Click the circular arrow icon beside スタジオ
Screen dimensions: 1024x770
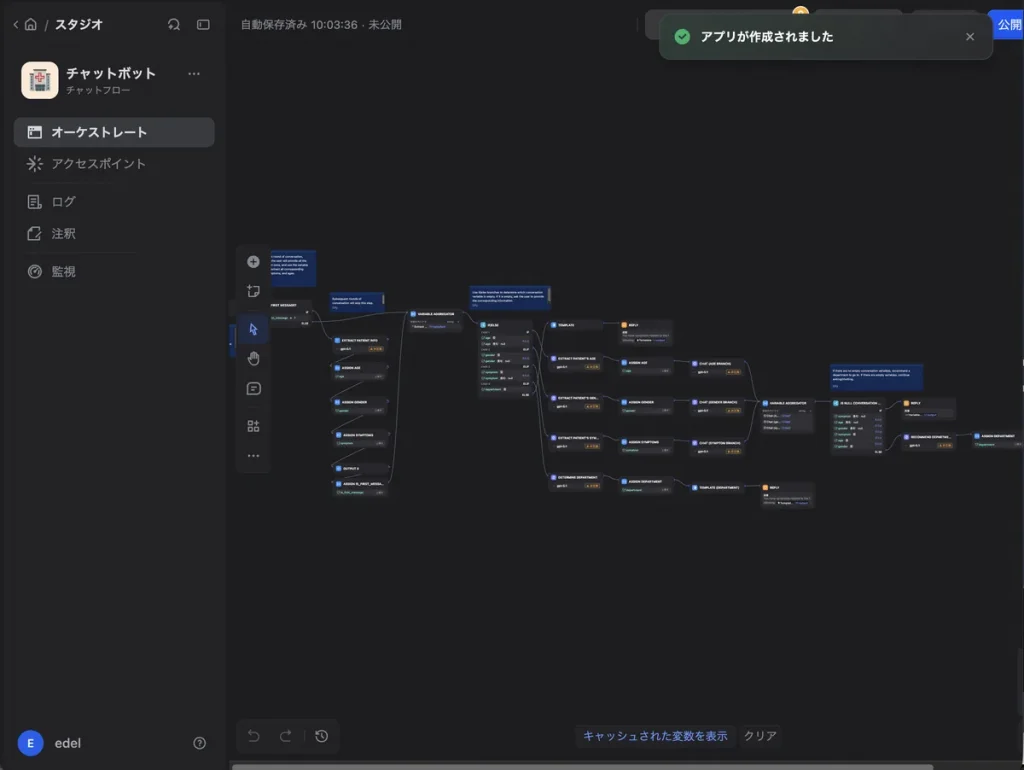[174, 24]
